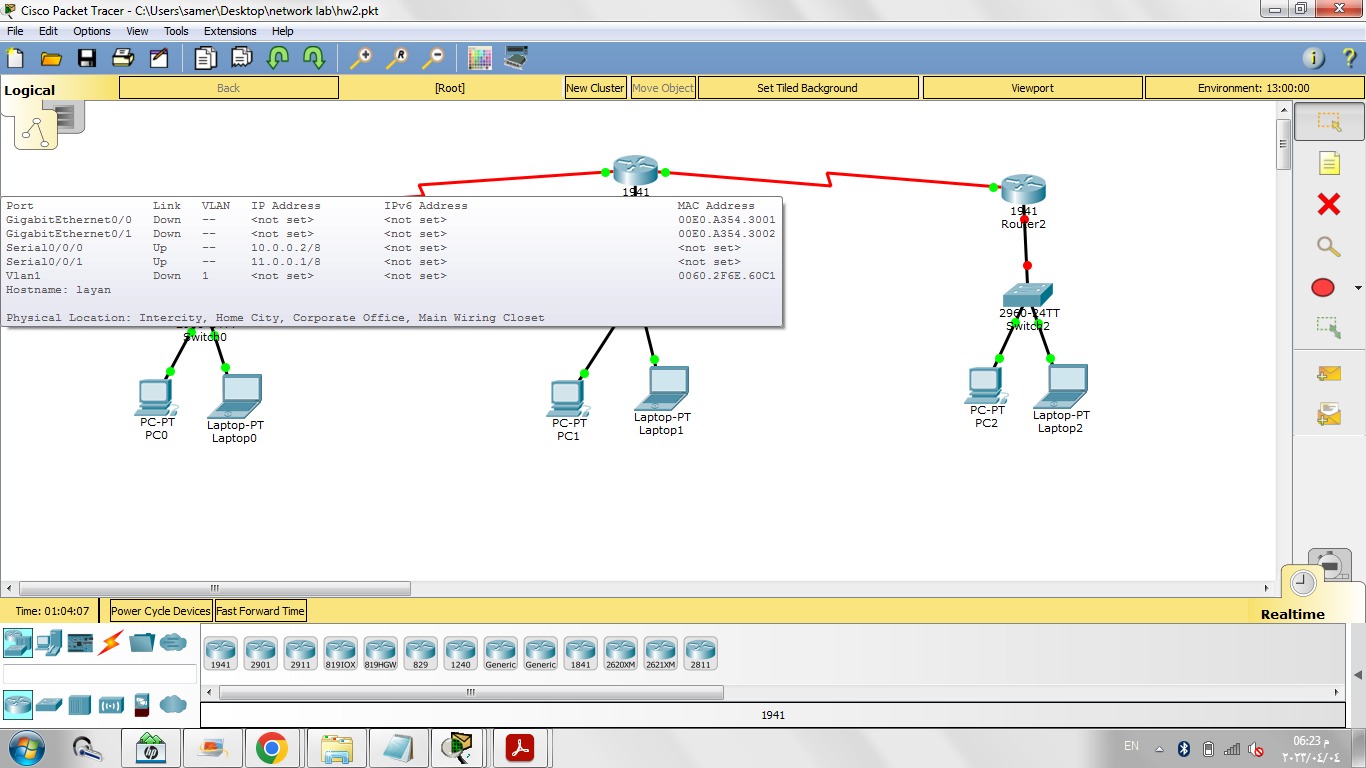Save the current network with the floppy icon
This screenshot has width=1366, height=768.
click(87, 58)
